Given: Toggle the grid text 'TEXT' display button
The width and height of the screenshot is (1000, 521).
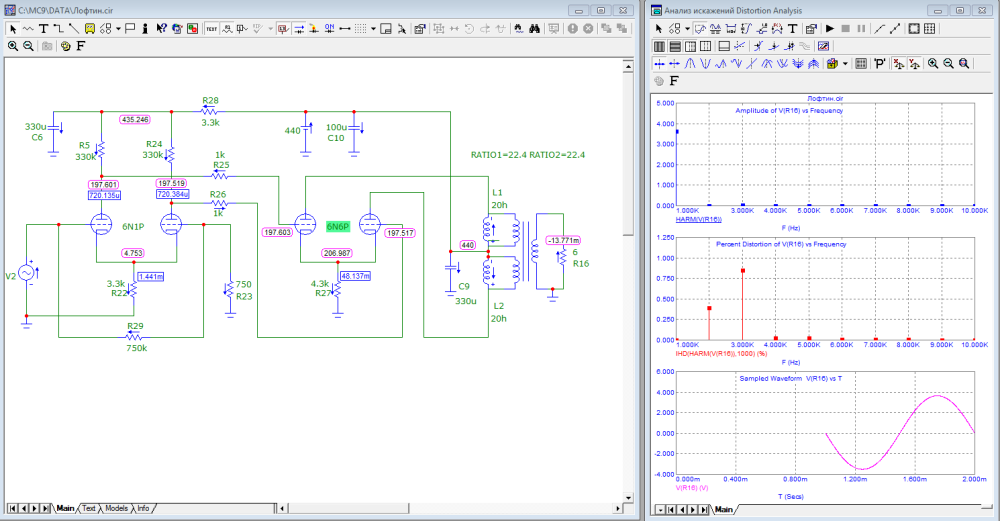Looking at the screenshot, I should [212, 29].
